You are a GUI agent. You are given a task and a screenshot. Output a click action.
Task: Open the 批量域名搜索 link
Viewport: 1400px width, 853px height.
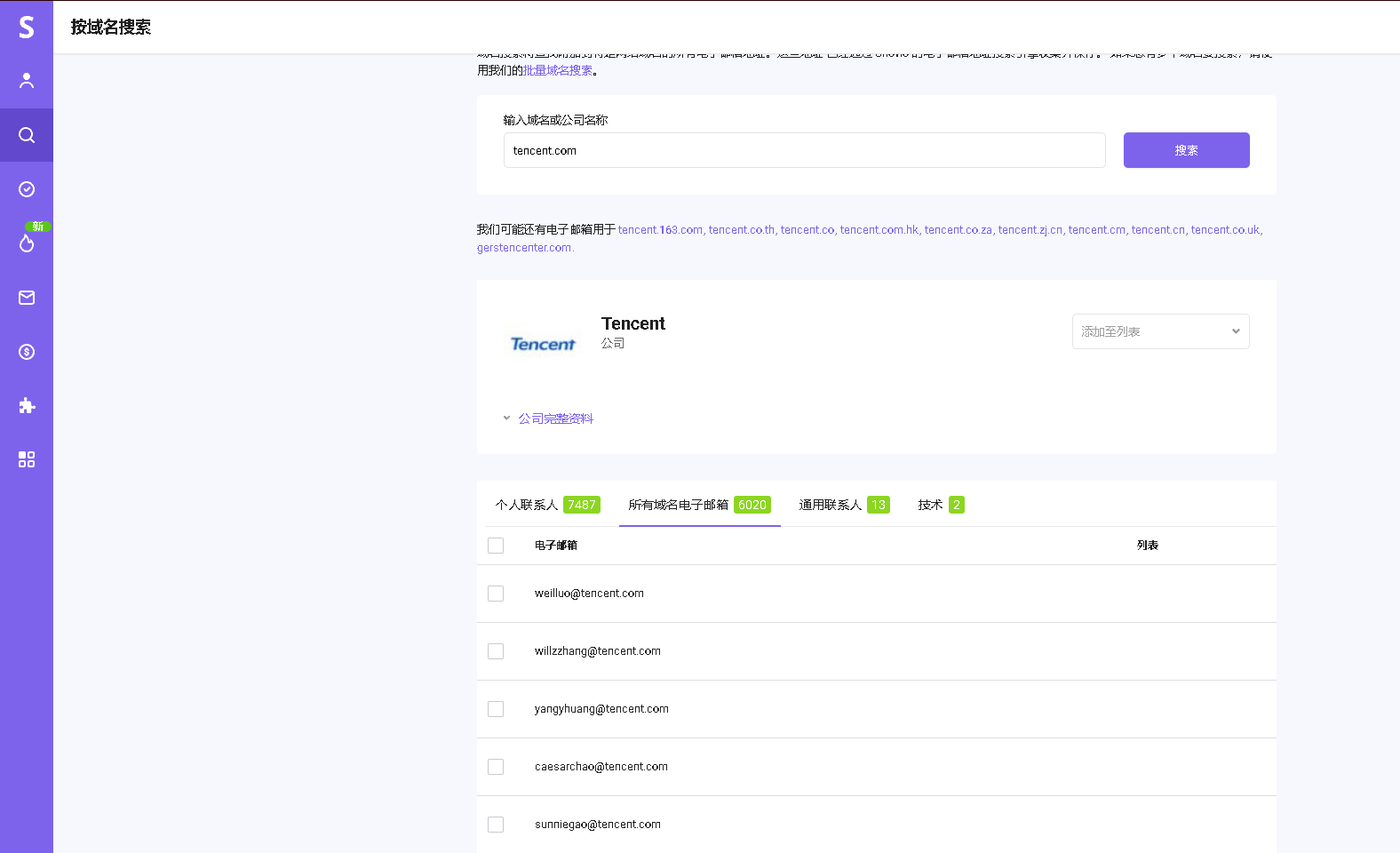558,71
